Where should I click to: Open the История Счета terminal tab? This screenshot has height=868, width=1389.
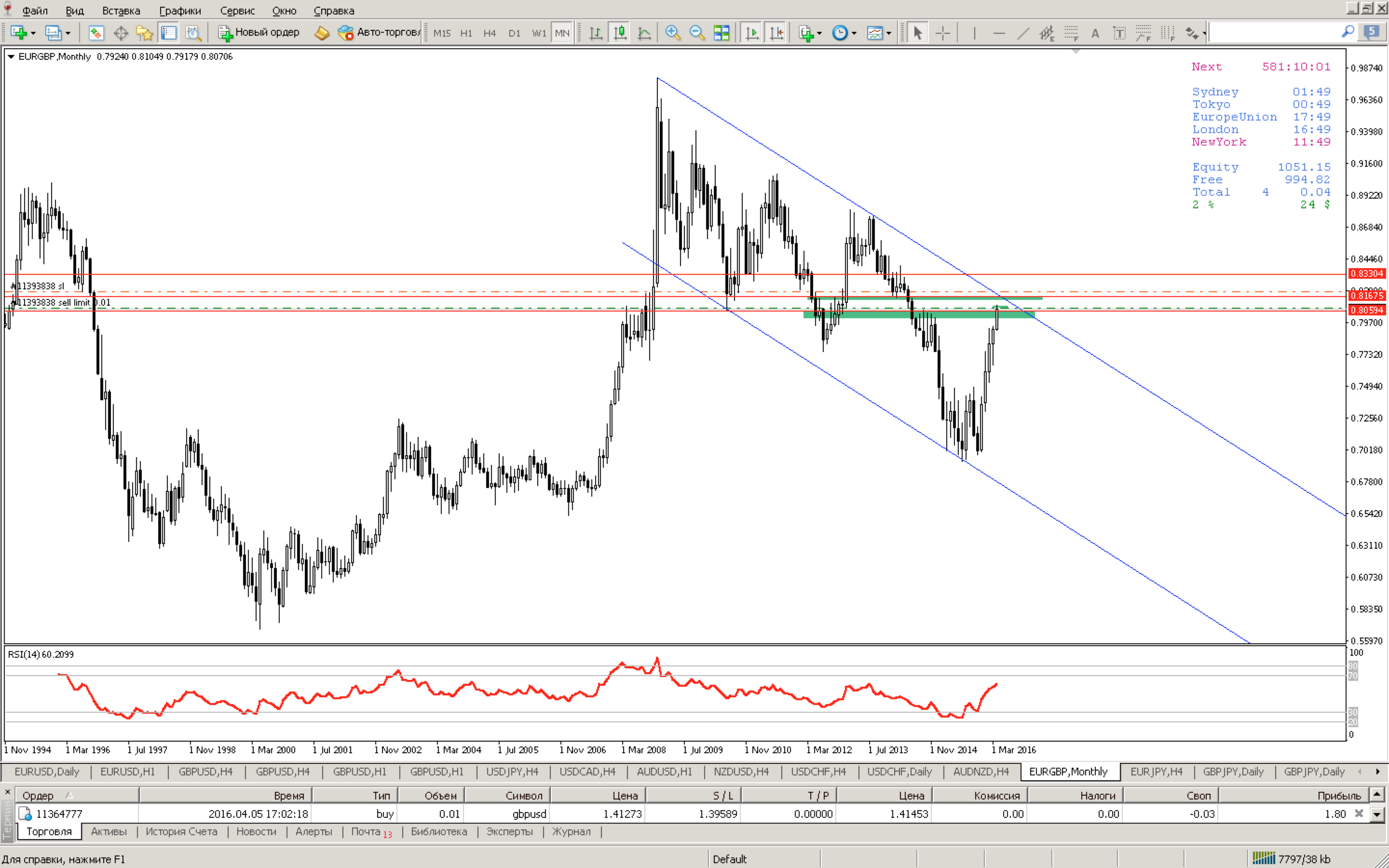181,831
